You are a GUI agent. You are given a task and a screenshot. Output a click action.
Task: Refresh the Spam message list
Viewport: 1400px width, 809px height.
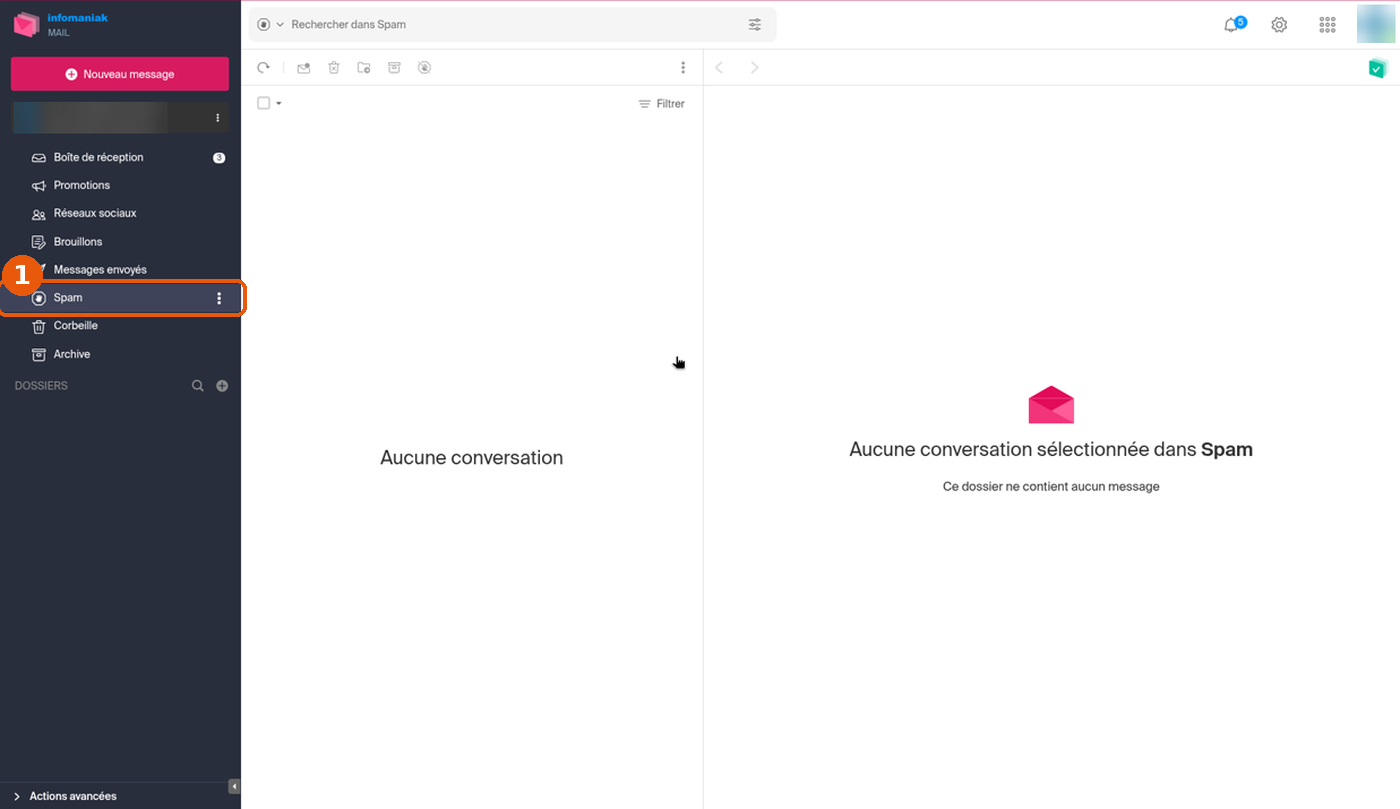coord(263,68)
